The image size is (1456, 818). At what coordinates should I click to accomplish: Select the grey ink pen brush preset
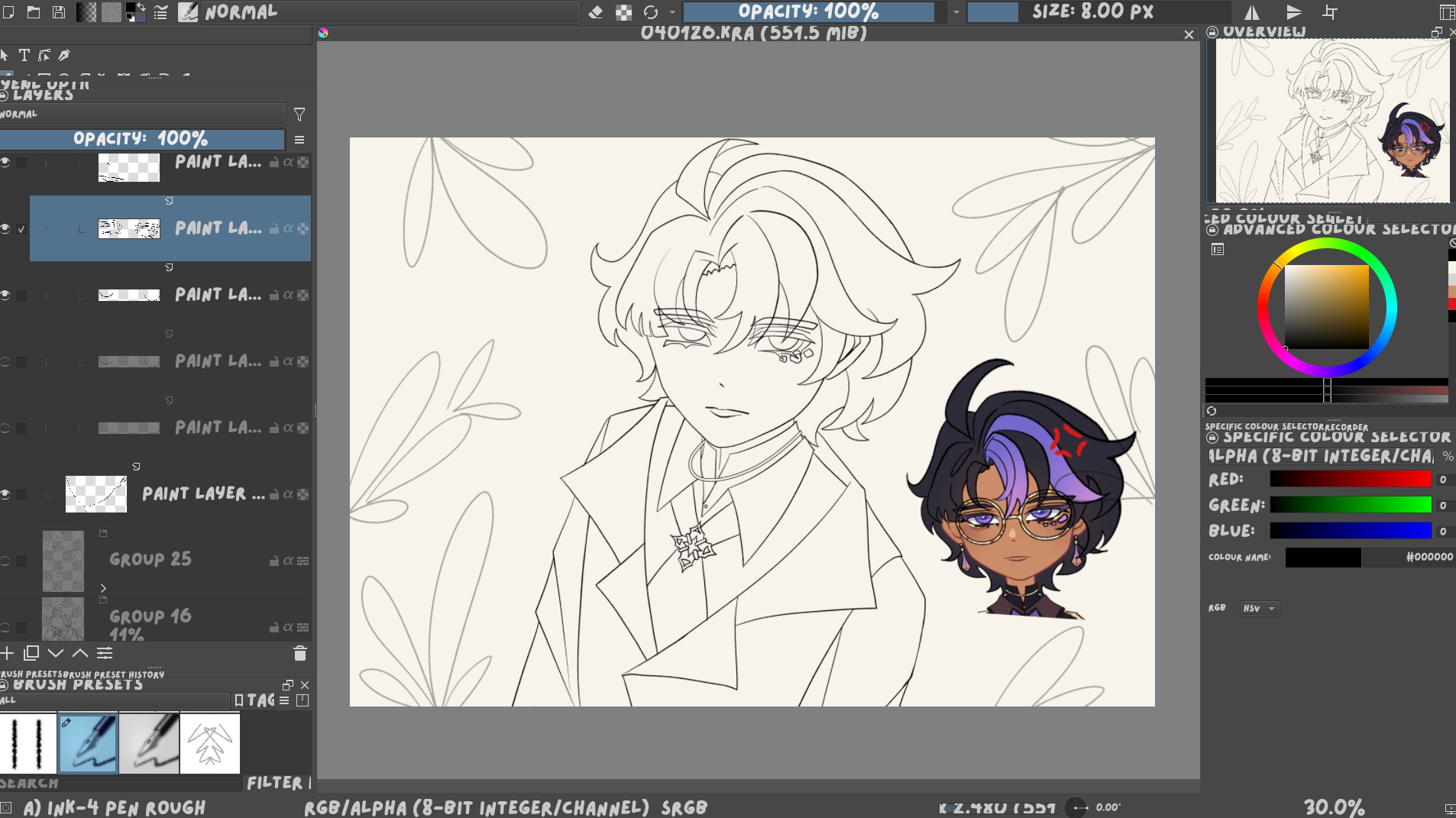coord(149,743)
